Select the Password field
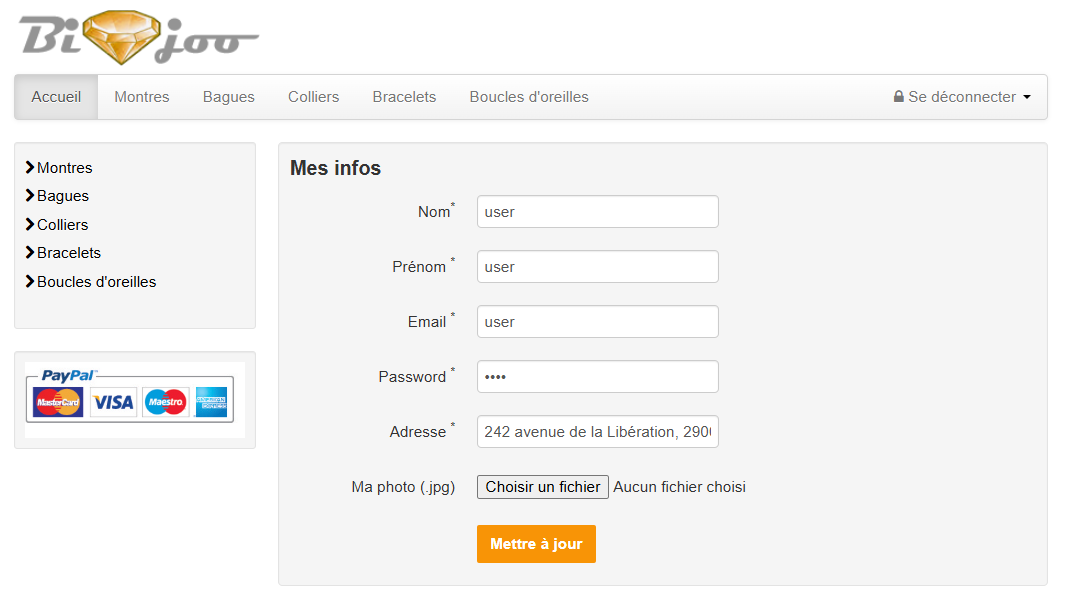Screen dimensions: 1066x611 (x=597, y=376)
